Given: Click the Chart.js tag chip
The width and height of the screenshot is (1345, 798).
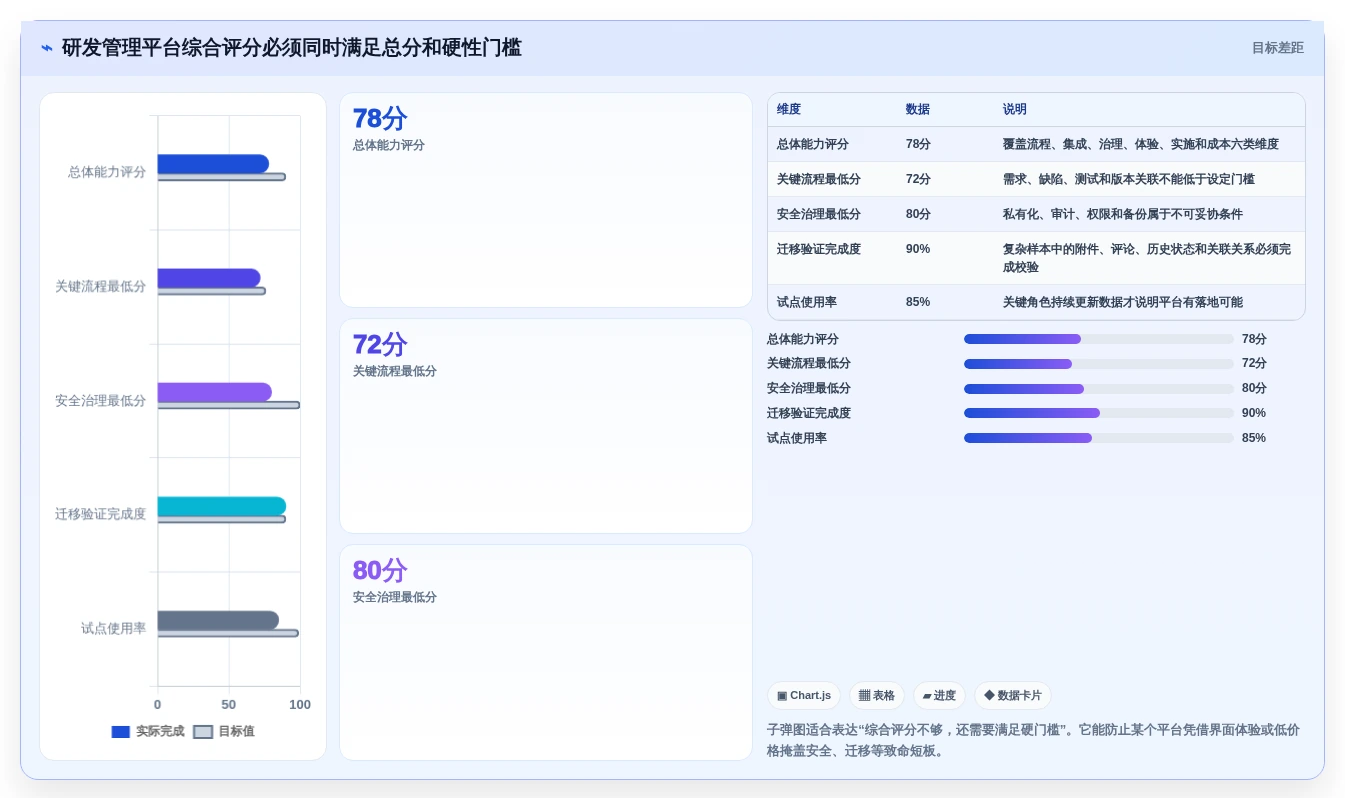Looking at the screenshot, I should (803, 695).
